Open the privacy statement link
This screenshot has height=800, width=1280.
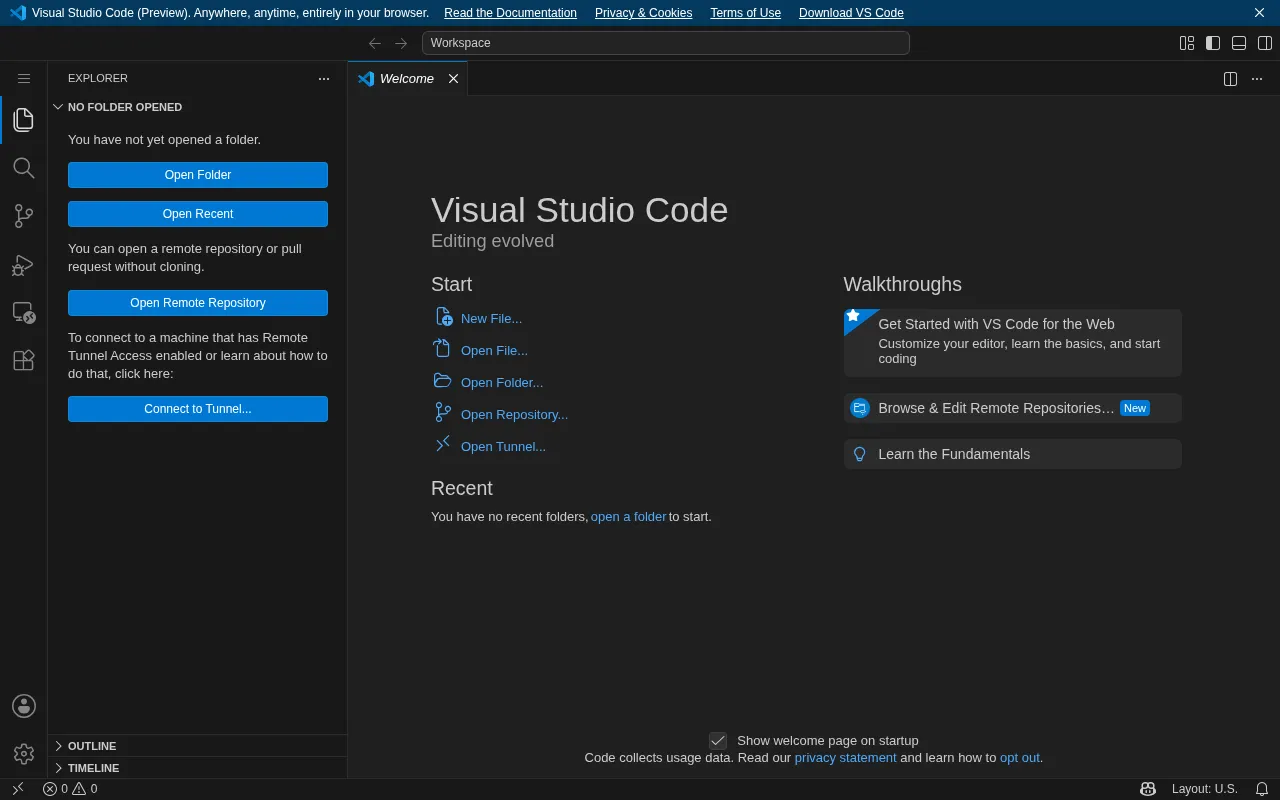[845, 758]
